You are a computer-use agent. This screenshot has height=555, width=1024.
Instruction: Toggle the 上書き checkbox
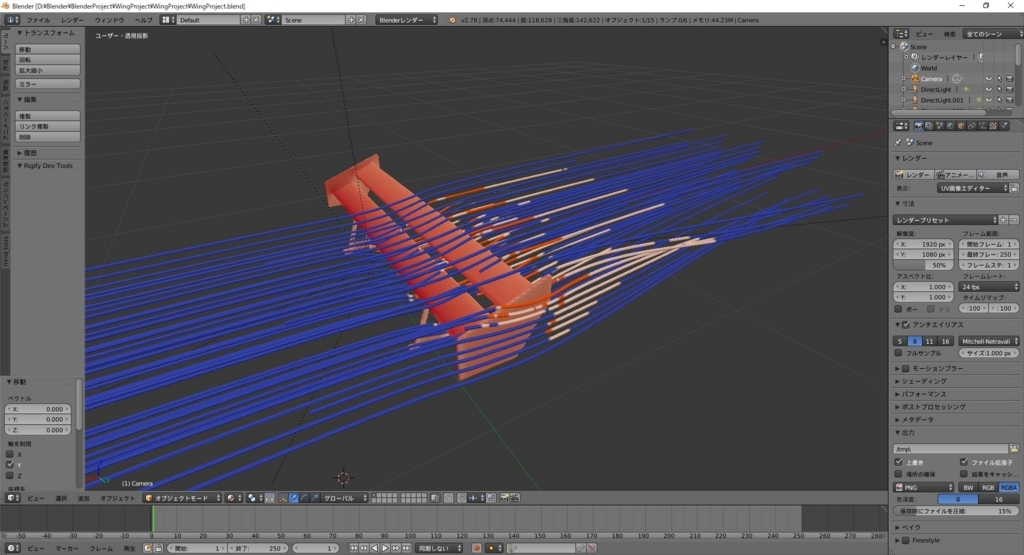pyautogui.click(x=899, y=462)
